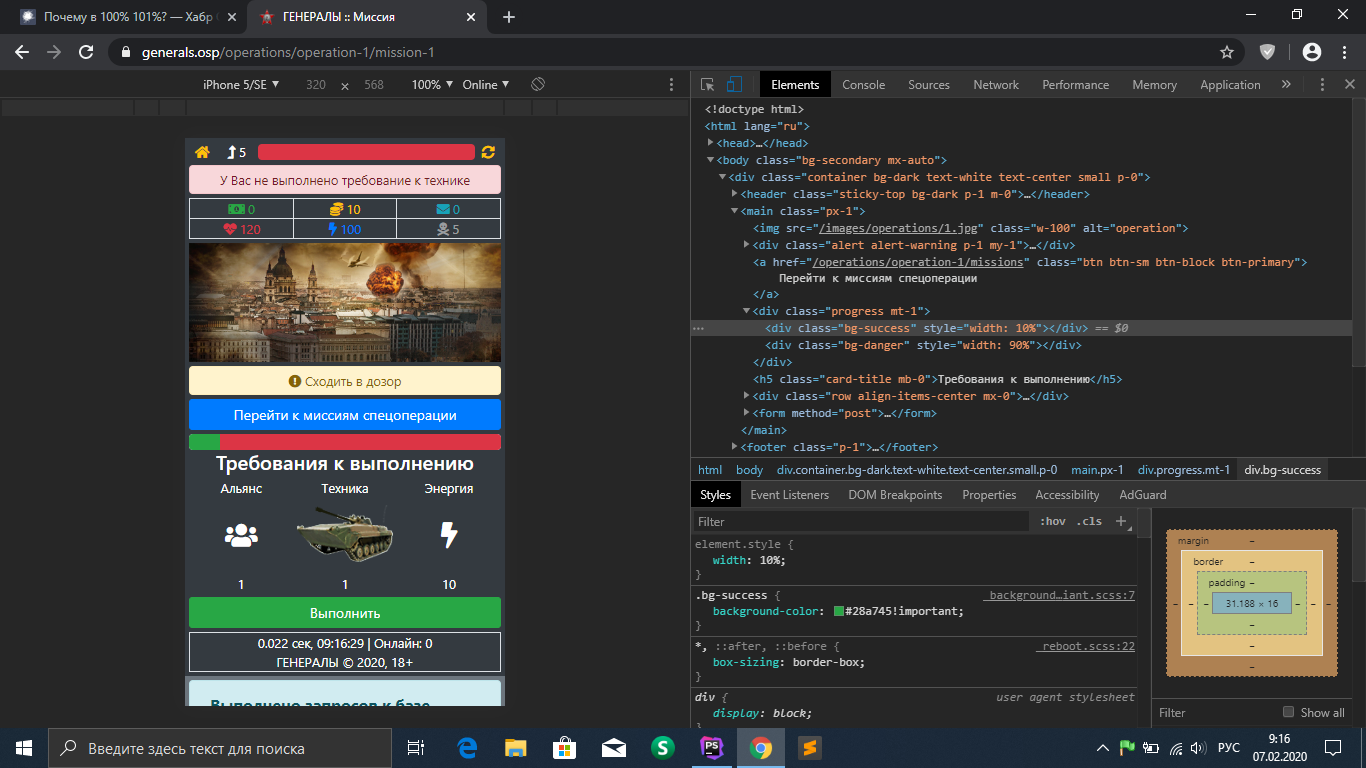Expand the alert alert-warning div node
1366x768 pixels.
[x=746, y=245]
